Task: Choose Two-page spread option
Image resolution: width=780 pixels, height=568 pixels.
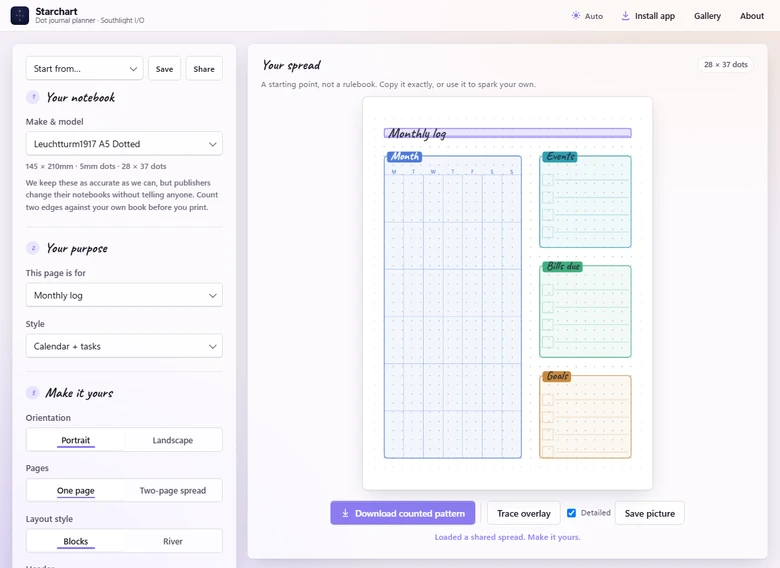Action: [173, 490]
